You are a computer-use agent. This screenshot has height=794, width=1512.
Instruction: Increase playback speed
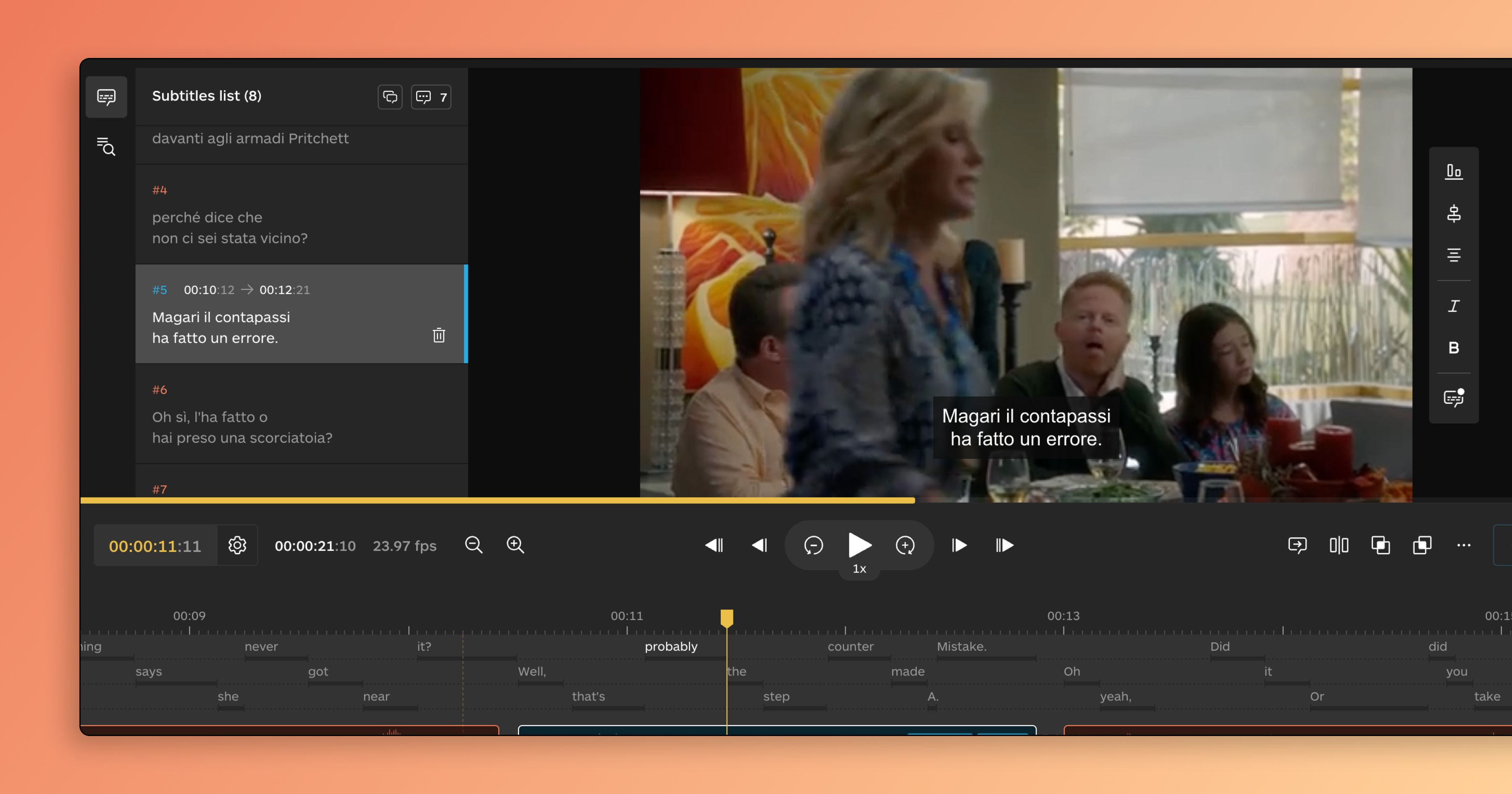(x=905, y=546)
